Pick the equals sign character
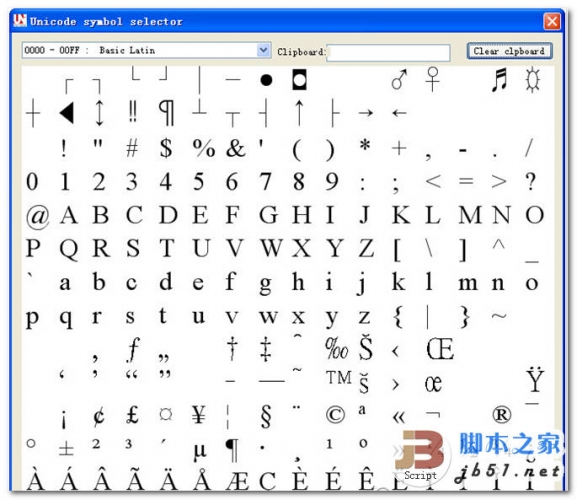The image size is (577, 500). tap(466, 181)
